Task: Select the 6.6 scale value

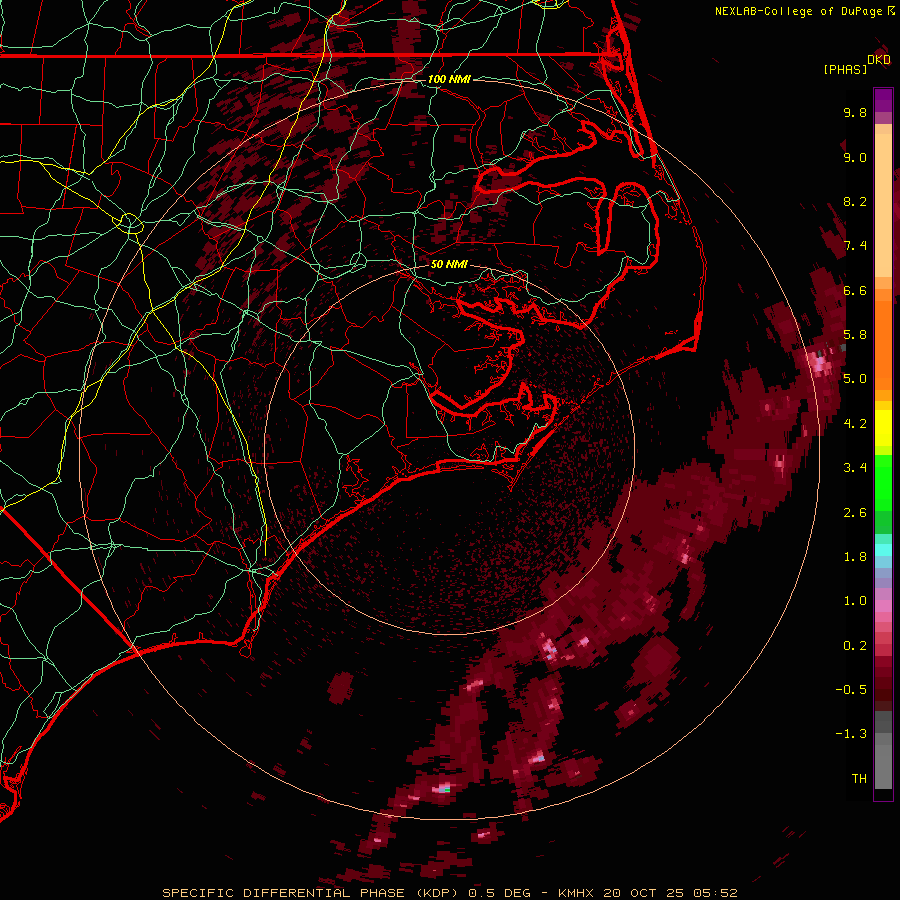Action: point(855,290)
